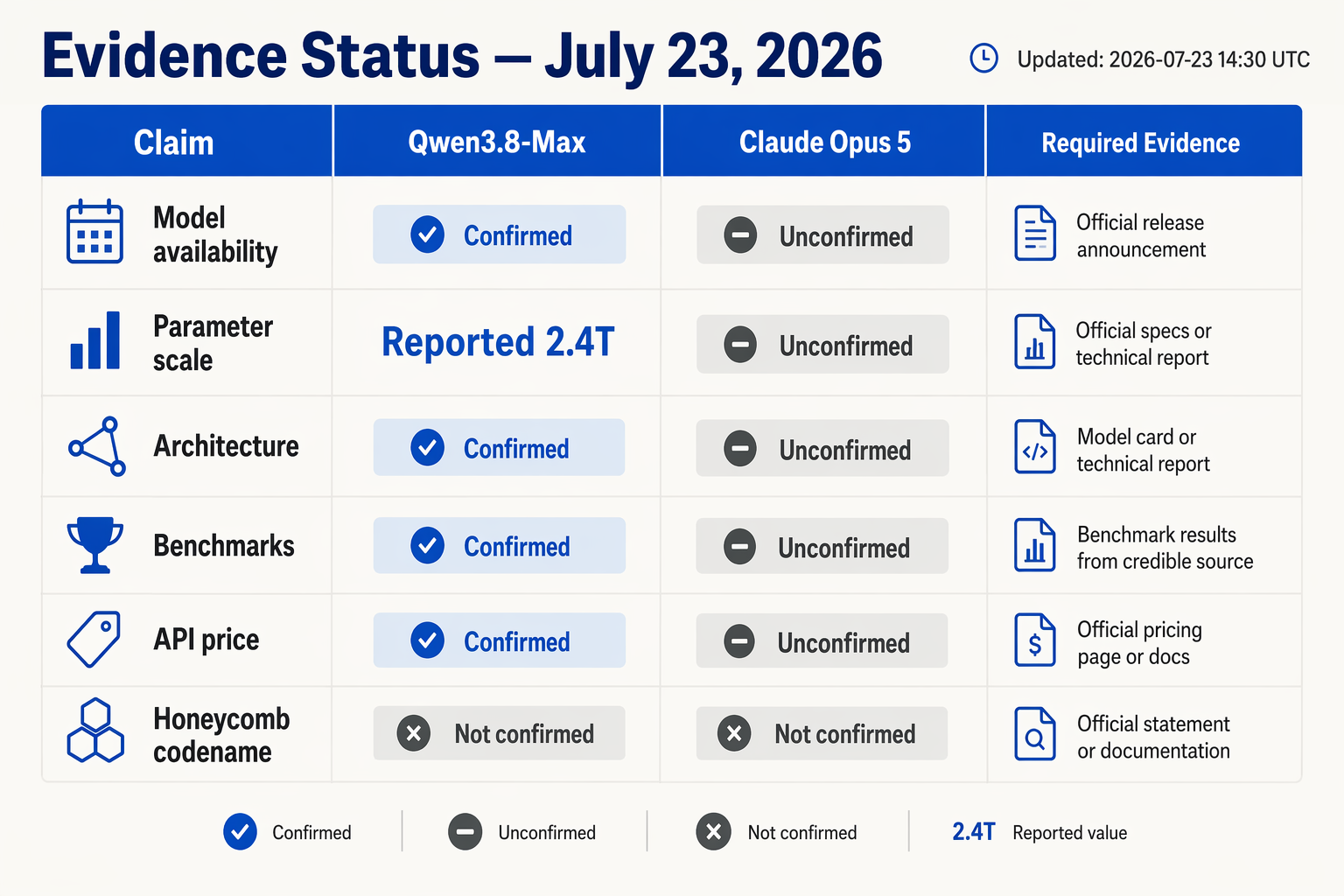This screenshot has height=896, width=1344.
Task: Click Not confirmed text in Qwen Honeycomb cell
Action: tap(524, 733)
